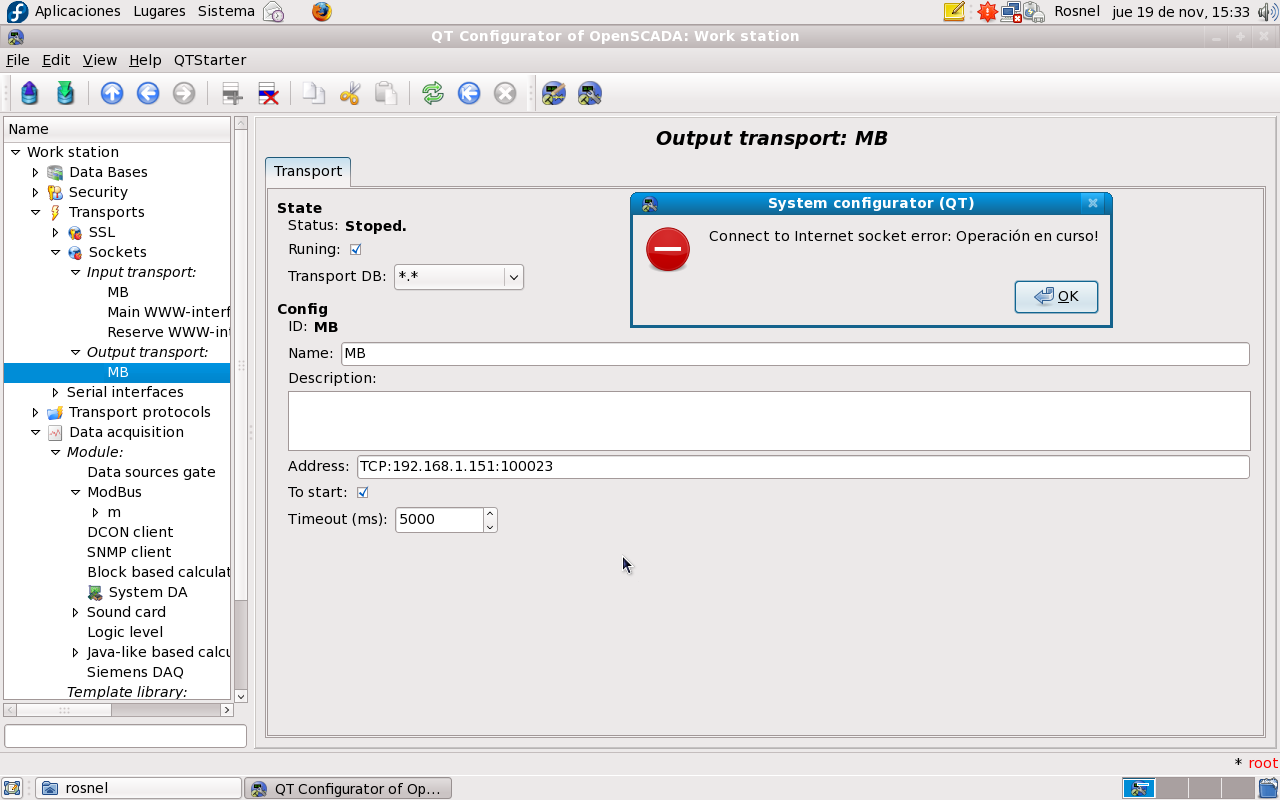
Task: Collapse the Transports tree node
Action: click(36, 212)
